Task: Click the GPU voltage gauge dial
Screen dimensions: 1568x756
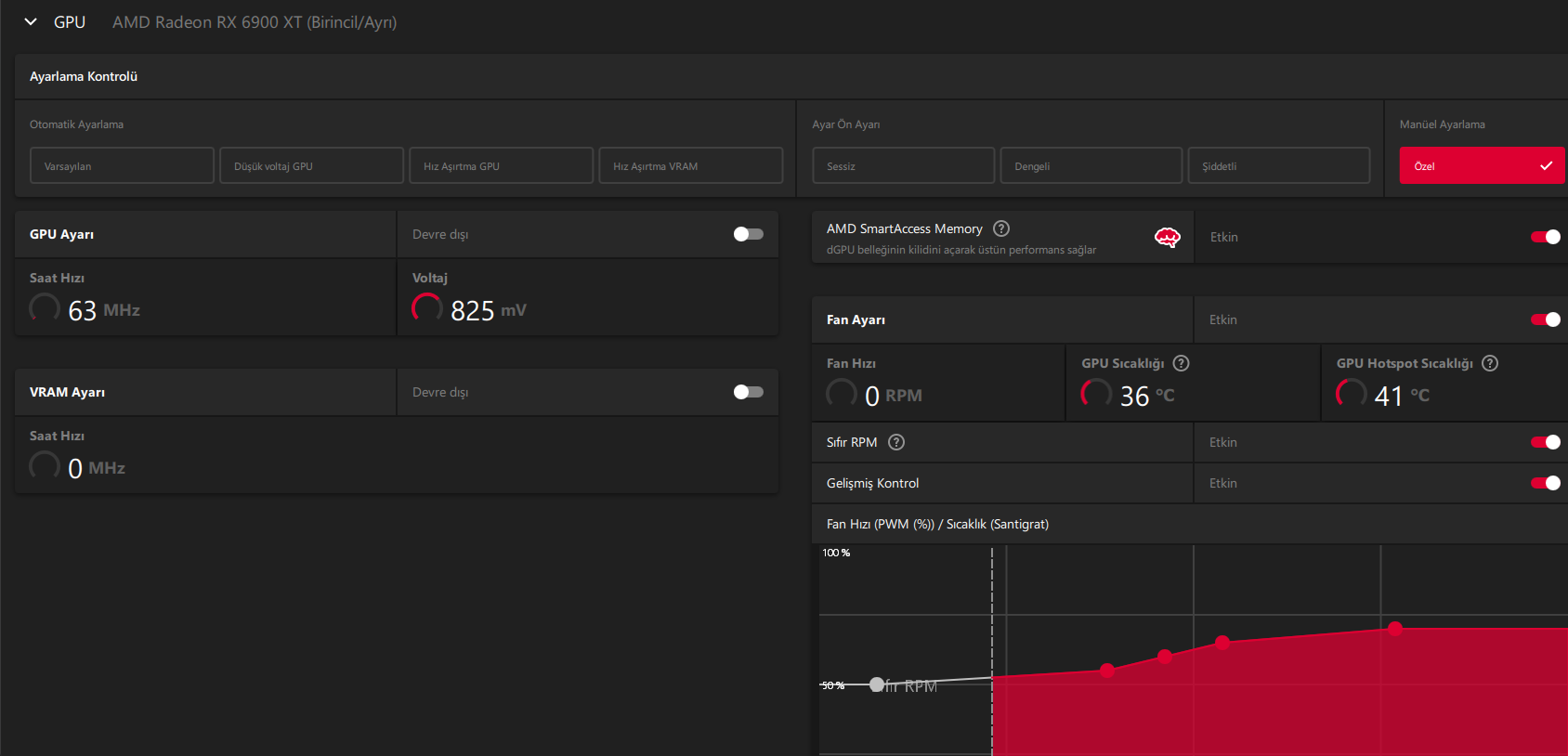Action: [x=427, y=308]
